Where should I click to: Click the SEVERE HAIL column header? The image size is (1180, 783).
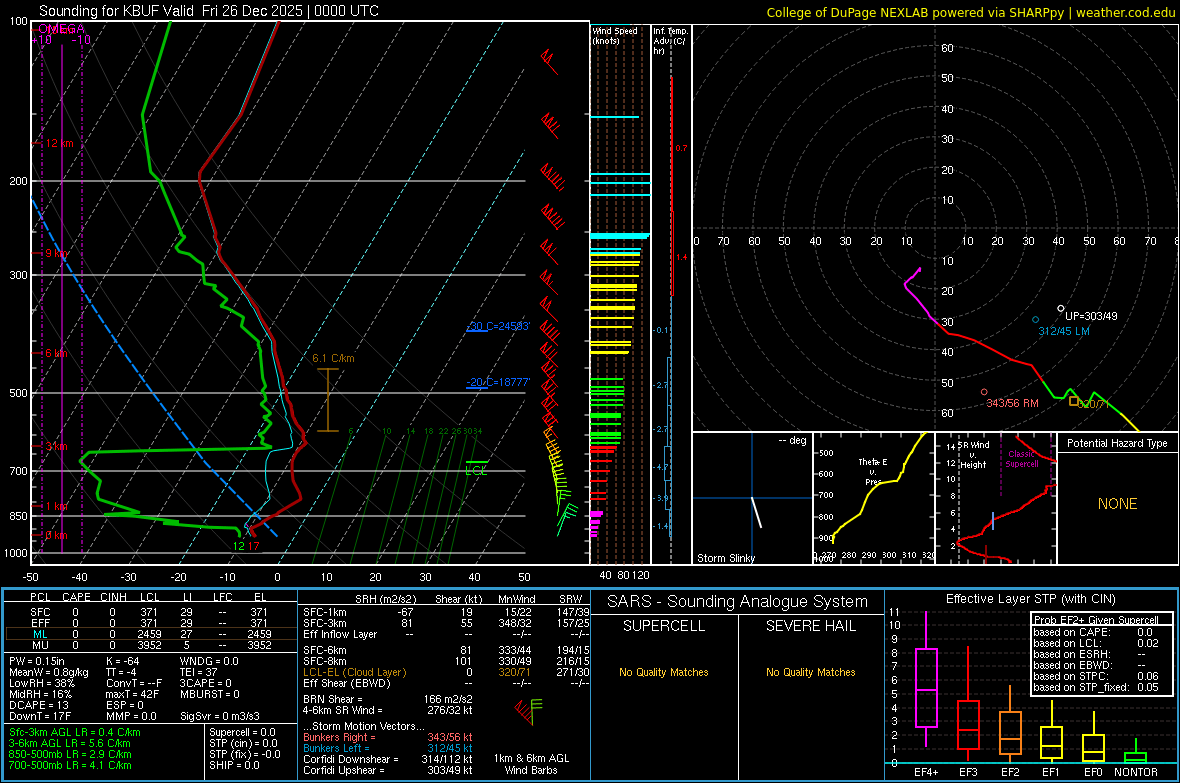tap(810, 626)
